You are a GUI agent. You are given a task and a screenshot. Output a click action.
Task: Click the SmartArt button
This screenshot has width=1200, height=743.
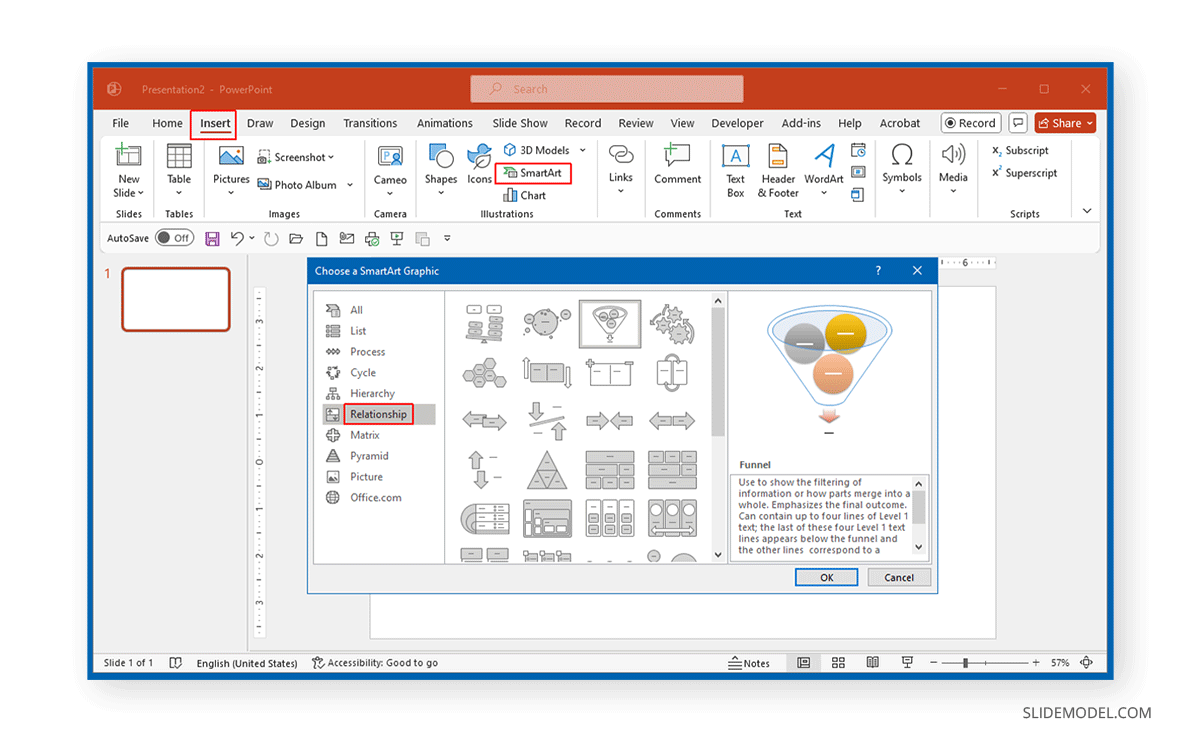pos(533,173)
